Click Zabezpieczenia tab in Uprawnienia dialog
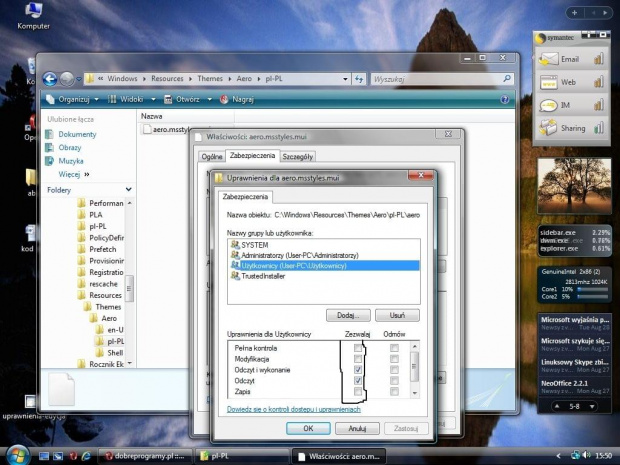620x465 pixels. tap(245, 197)
